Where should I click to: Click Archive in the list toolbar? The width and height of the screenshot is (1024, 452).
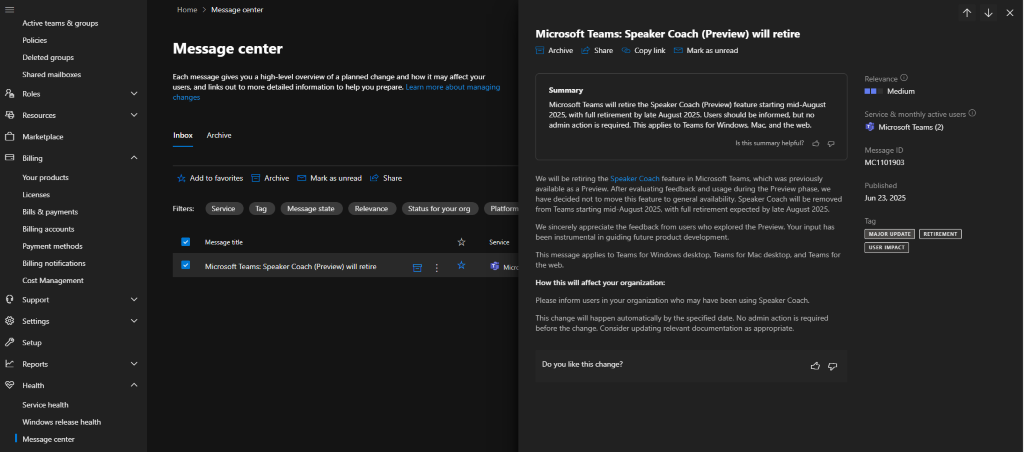270,178
